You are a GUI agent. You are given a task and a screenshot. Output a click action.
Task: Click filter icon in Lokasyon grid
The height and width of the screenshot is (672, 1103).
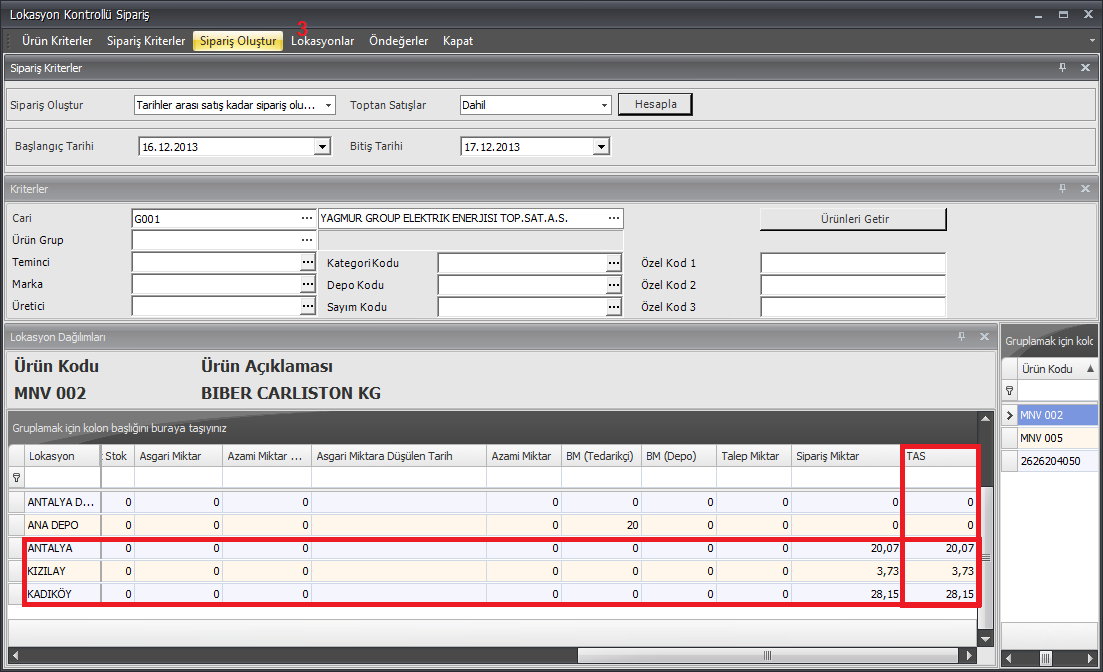16,478
